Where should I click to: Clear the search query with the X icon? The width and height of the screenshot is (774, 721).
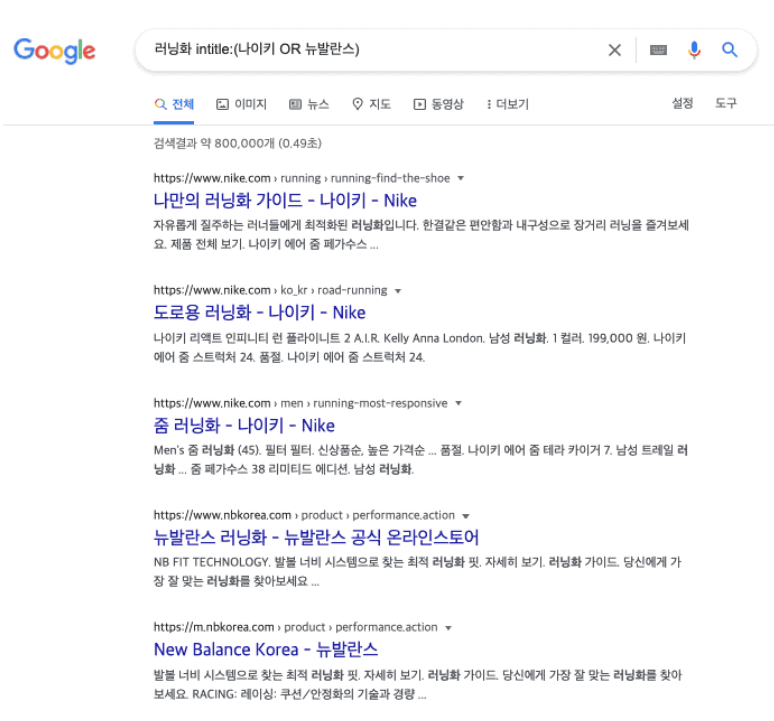point(614,50)
